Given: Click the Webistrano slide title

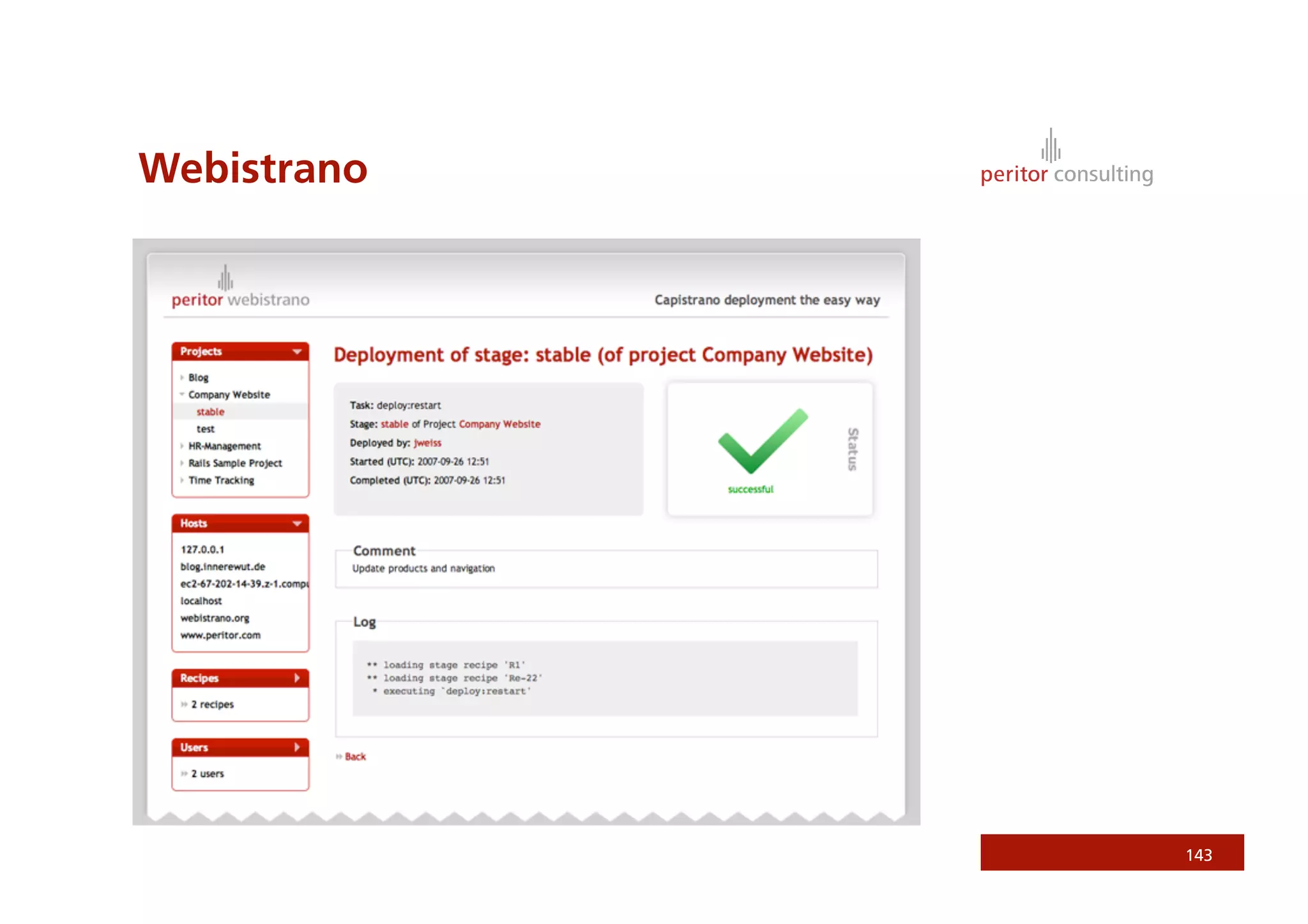Looking at the screenshot, I should coord(253,169).
